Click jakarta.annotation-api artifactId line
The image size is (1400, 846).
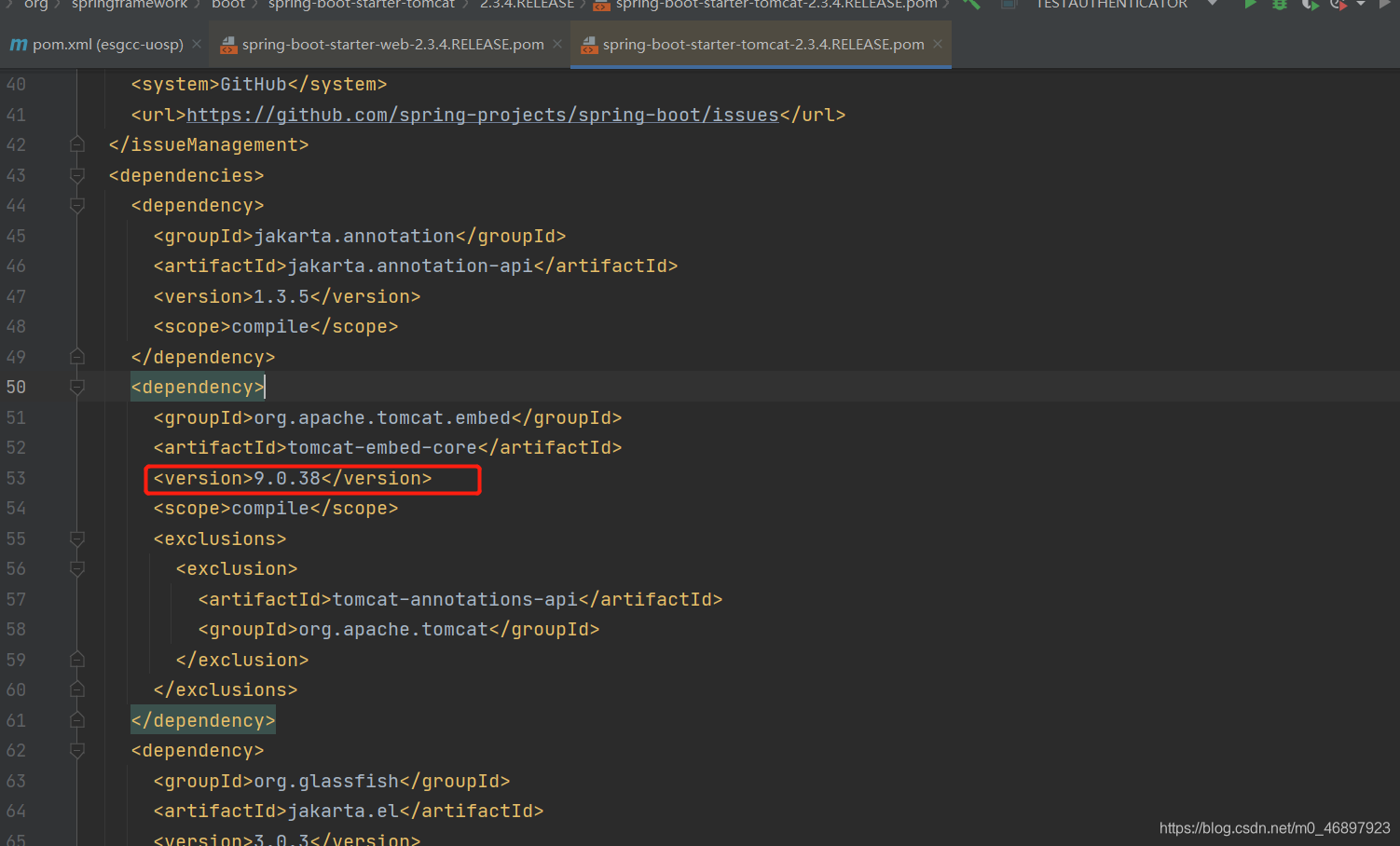point(416,266)
